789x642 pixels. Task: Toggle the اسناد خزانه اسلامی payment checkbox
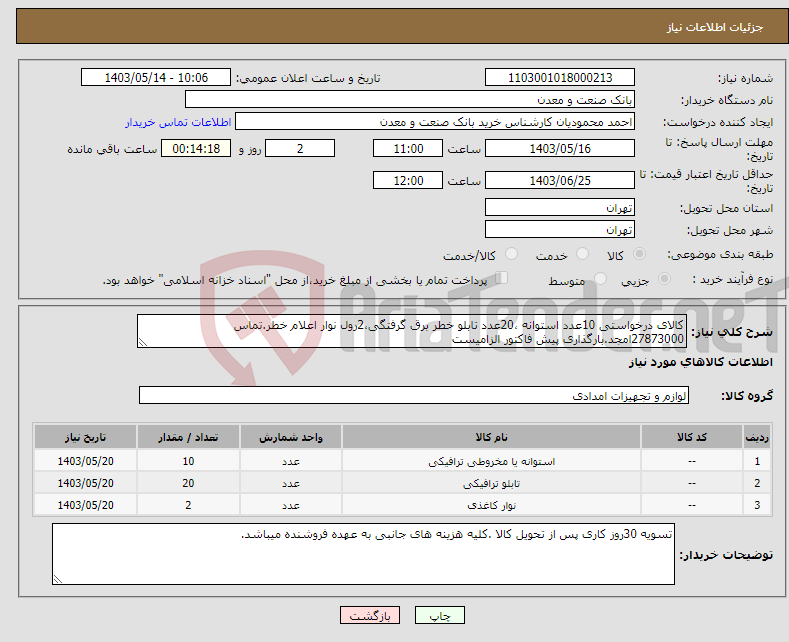coord(502,277)
